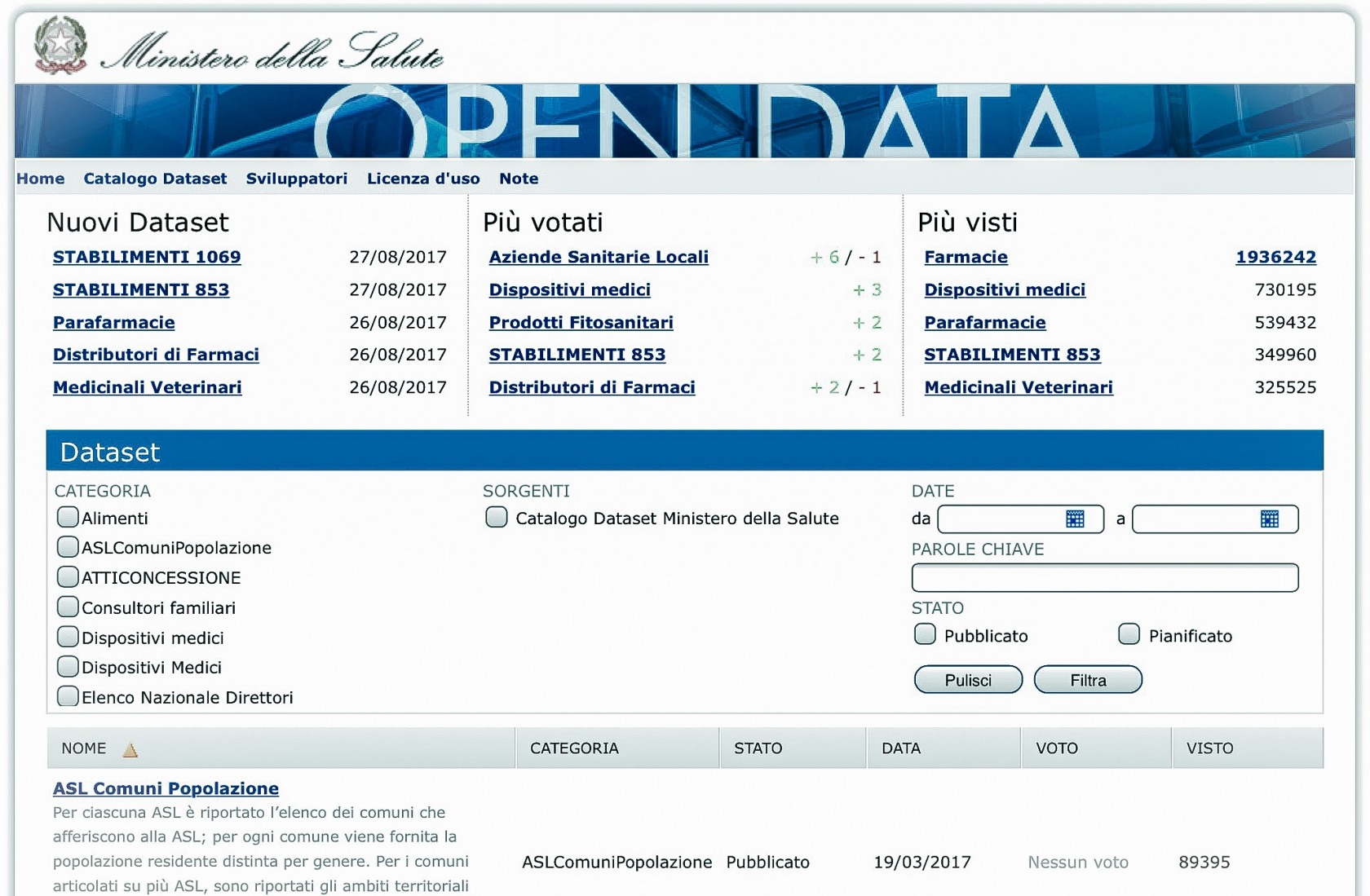Go to the Home menu item
Viewport: 1370px width, 896px height.
point(41,179)
